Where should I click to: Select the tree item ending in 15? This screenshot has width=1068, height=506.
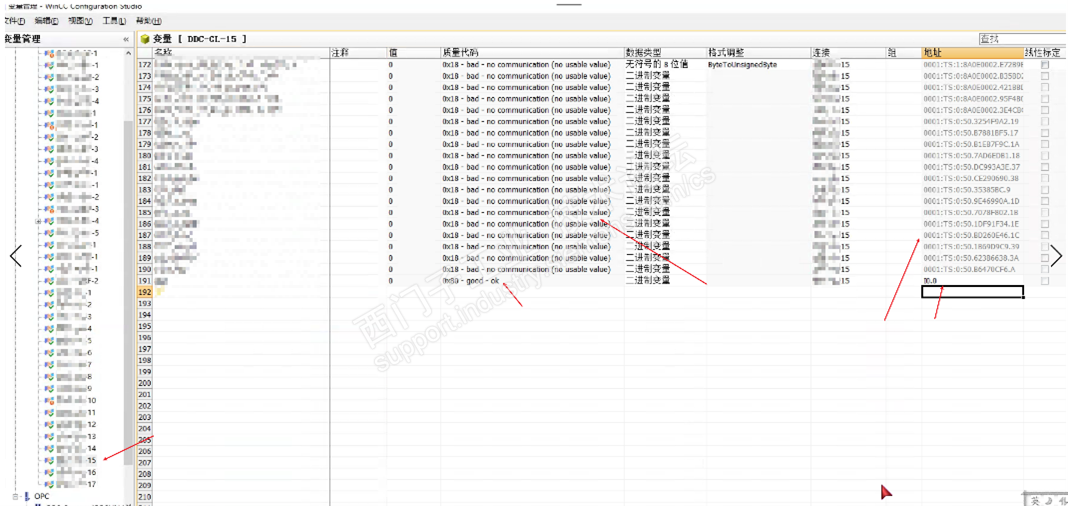[76, 460]
